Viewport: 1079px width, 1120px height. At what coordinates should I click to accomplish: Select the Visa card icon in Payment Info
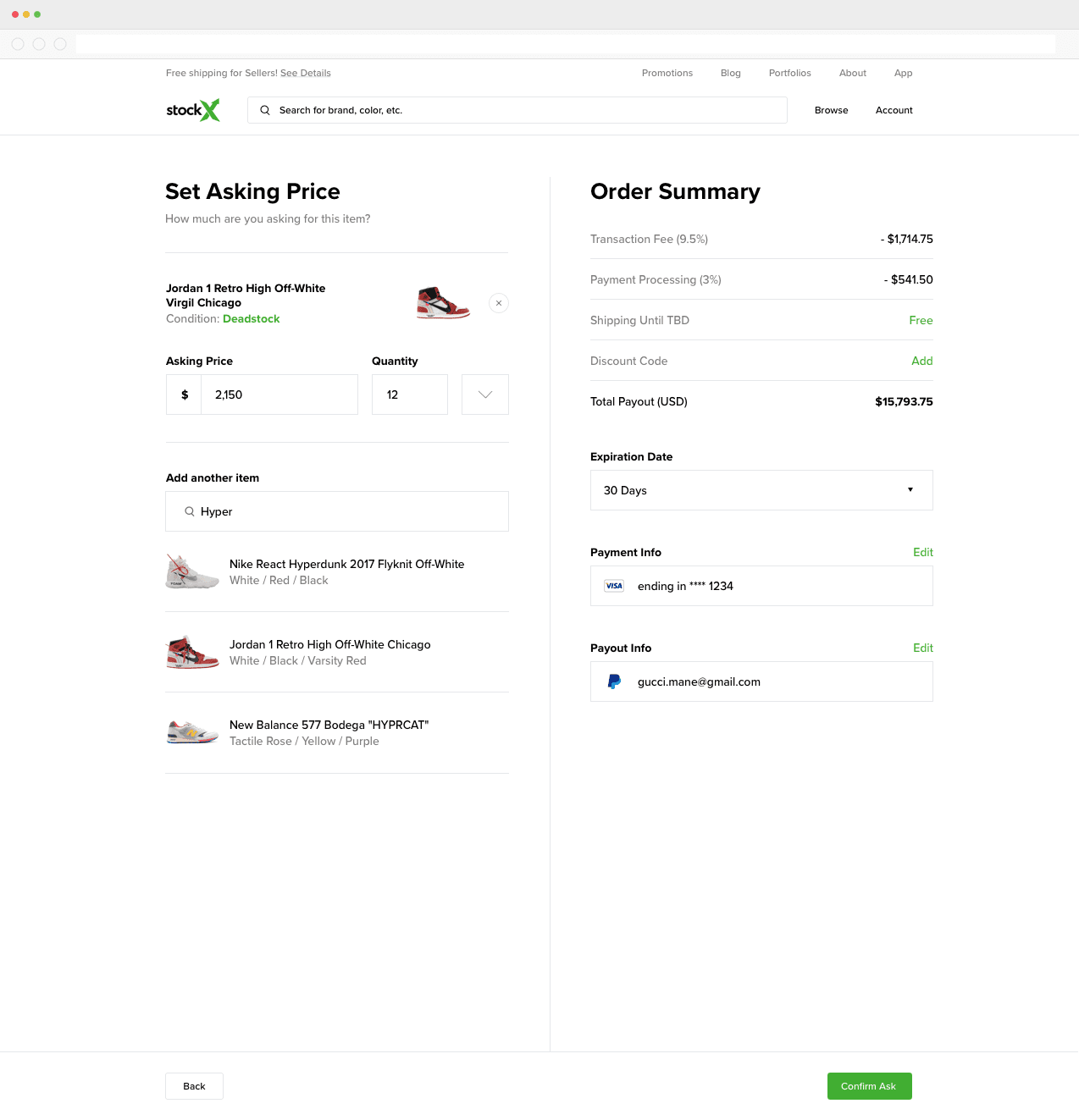(x=613, y=585)
